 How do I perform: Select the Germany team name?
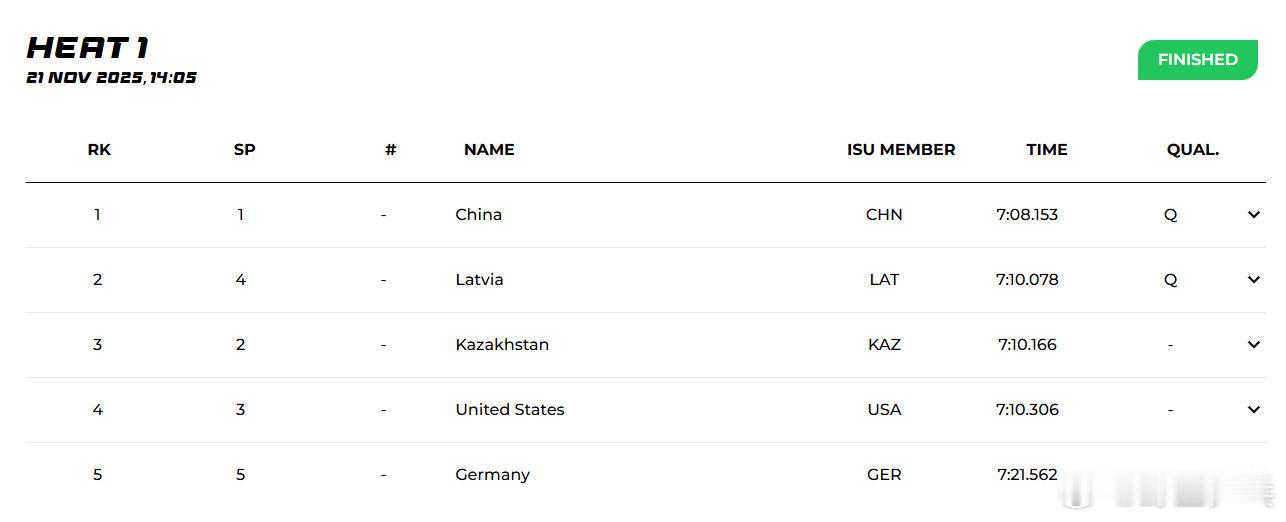[492, 474]
